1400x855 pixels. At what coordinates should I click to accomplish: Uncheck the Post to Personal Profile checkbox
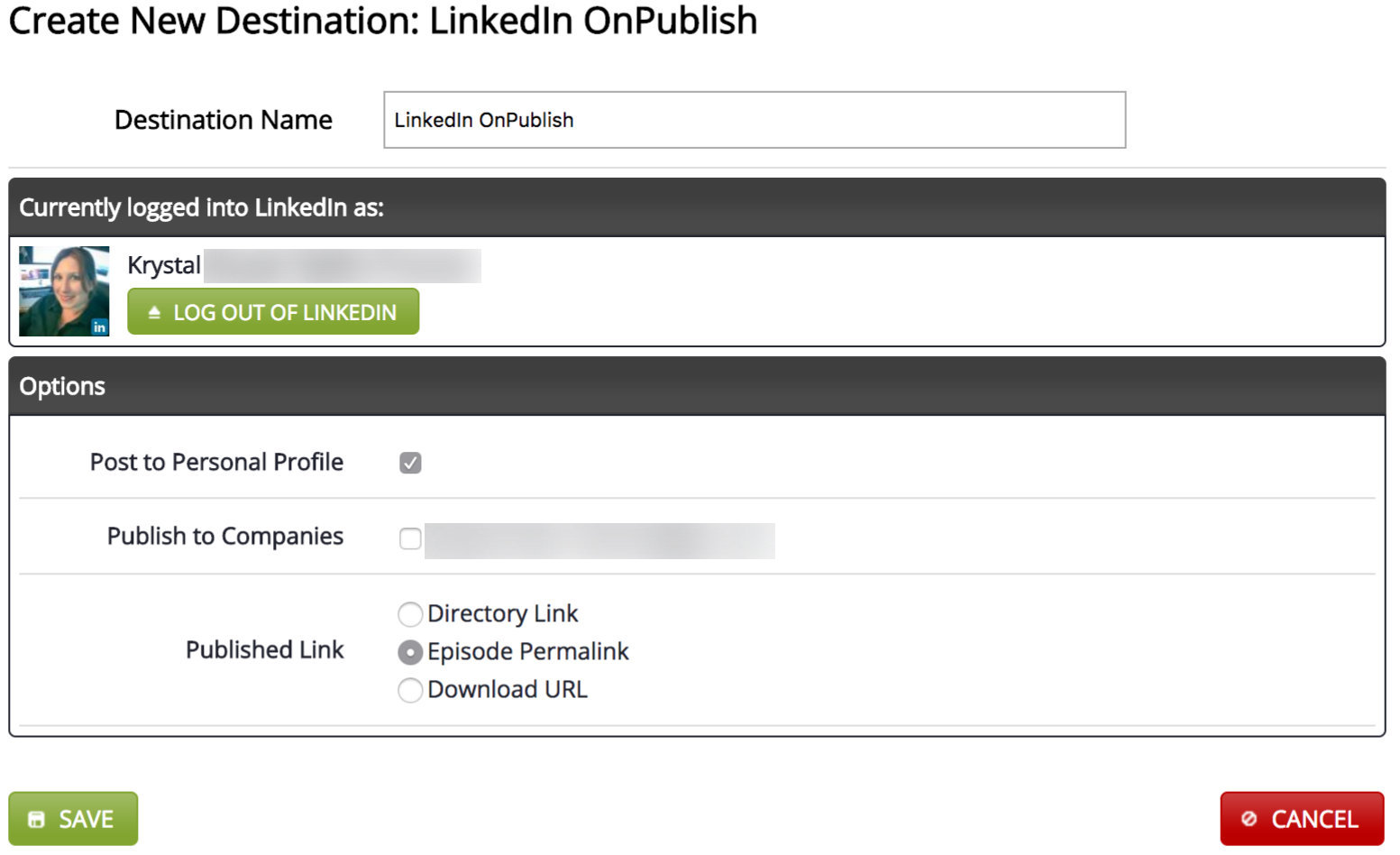[410, 463]
